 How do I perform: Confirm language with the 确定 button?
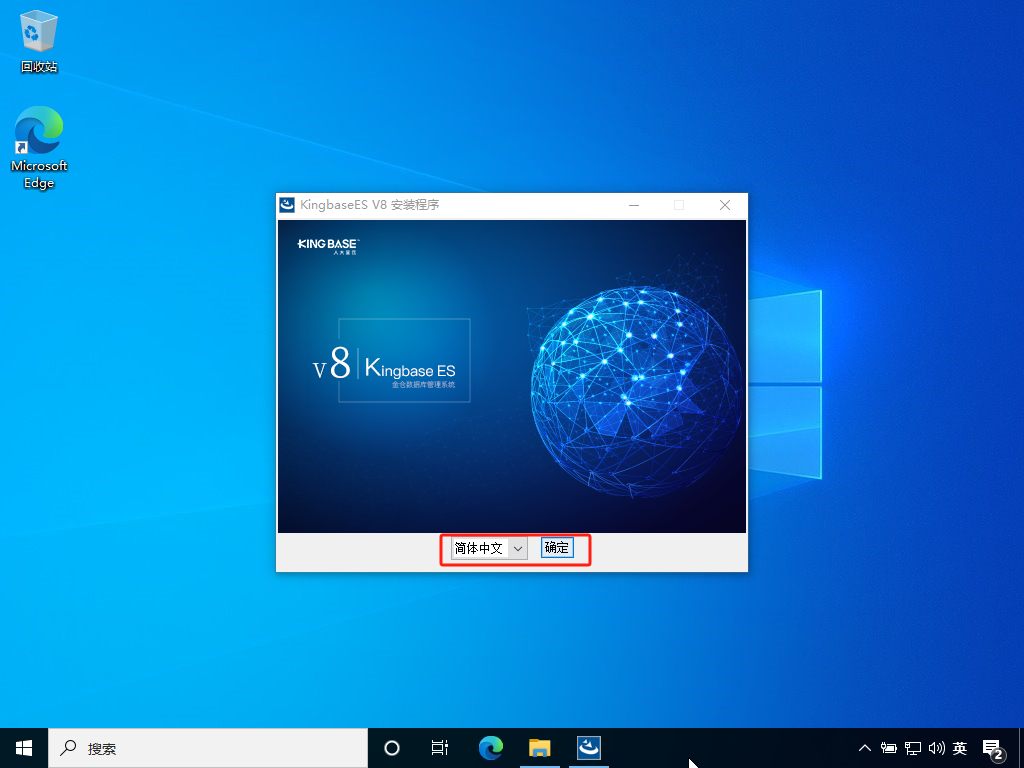click(x=557, y=548)
